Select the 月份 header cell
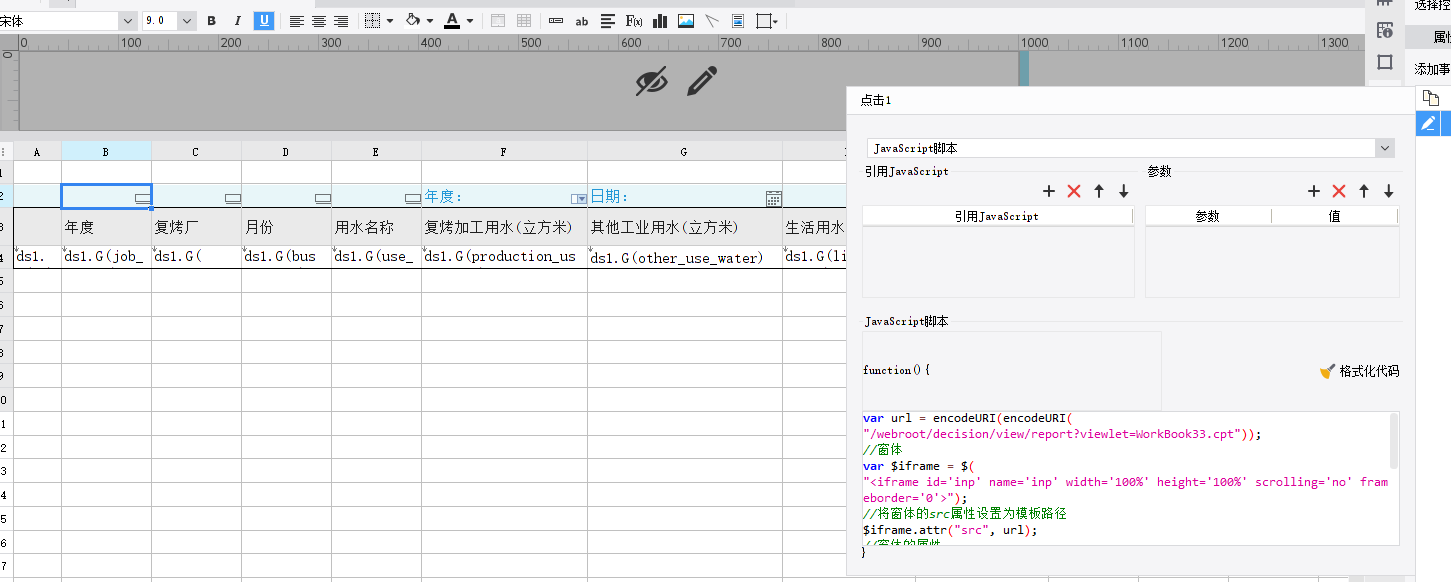 pos(286,227)
